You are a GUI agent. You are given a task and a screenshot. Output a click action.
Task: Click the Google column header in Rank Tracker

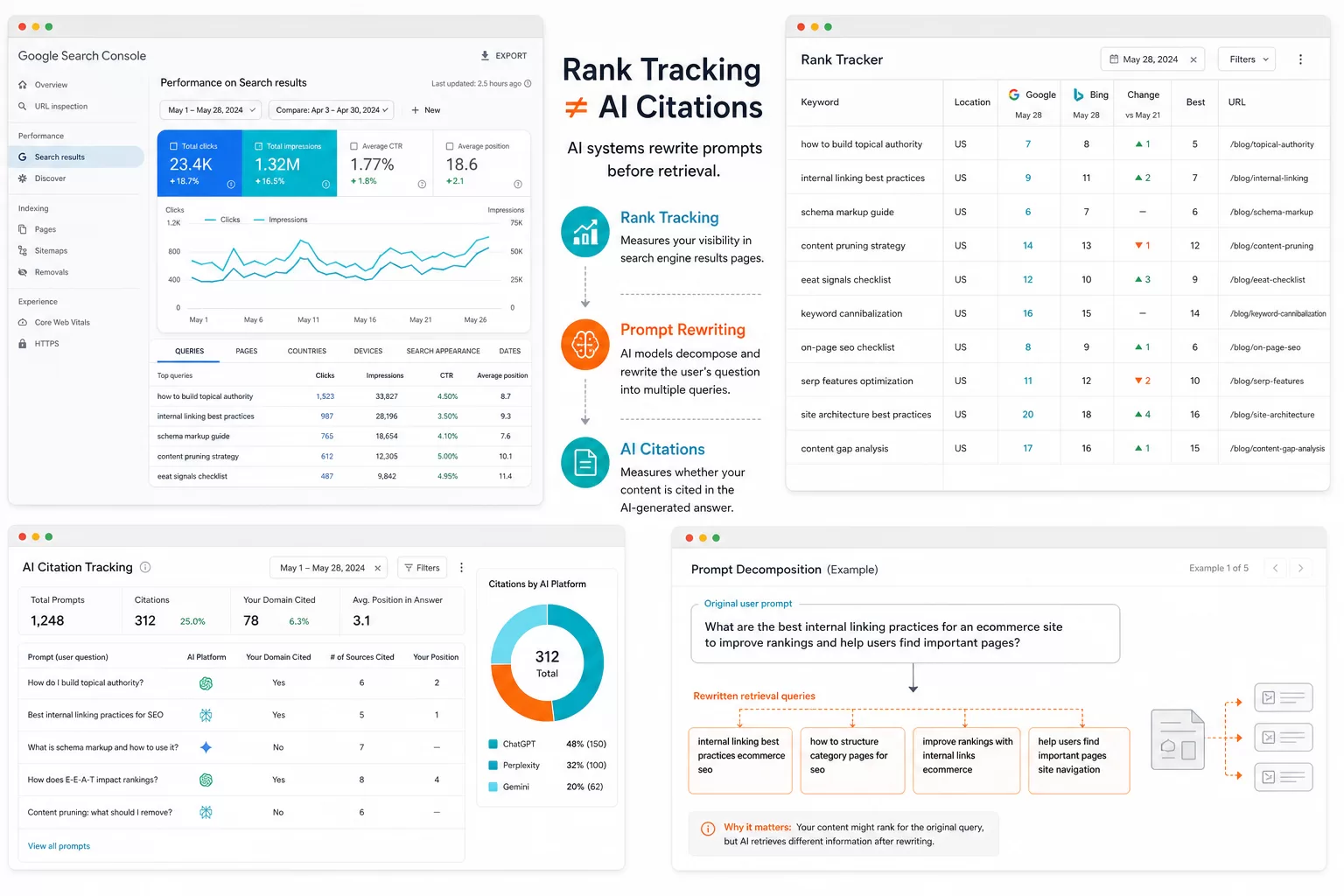point(1032,94)
